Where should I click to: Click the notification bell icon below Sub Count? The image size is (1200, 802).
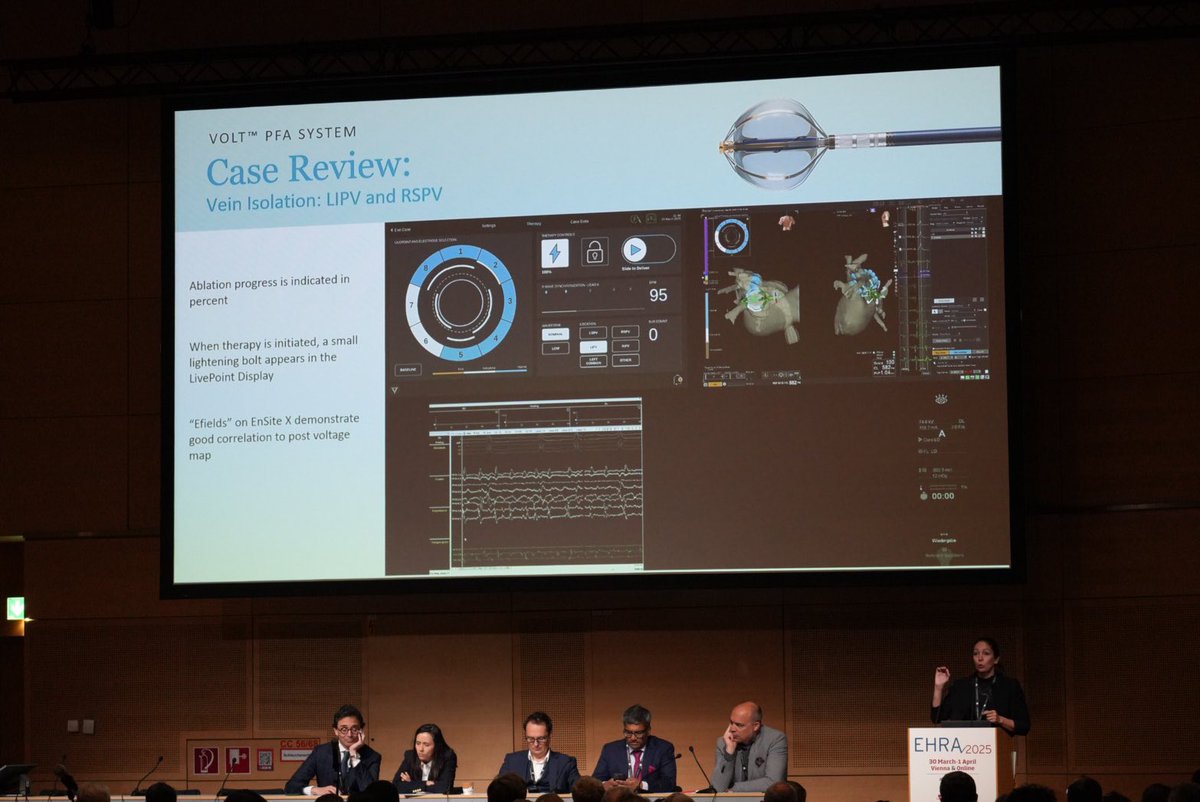pyautogui.click(x=678, y=379)
